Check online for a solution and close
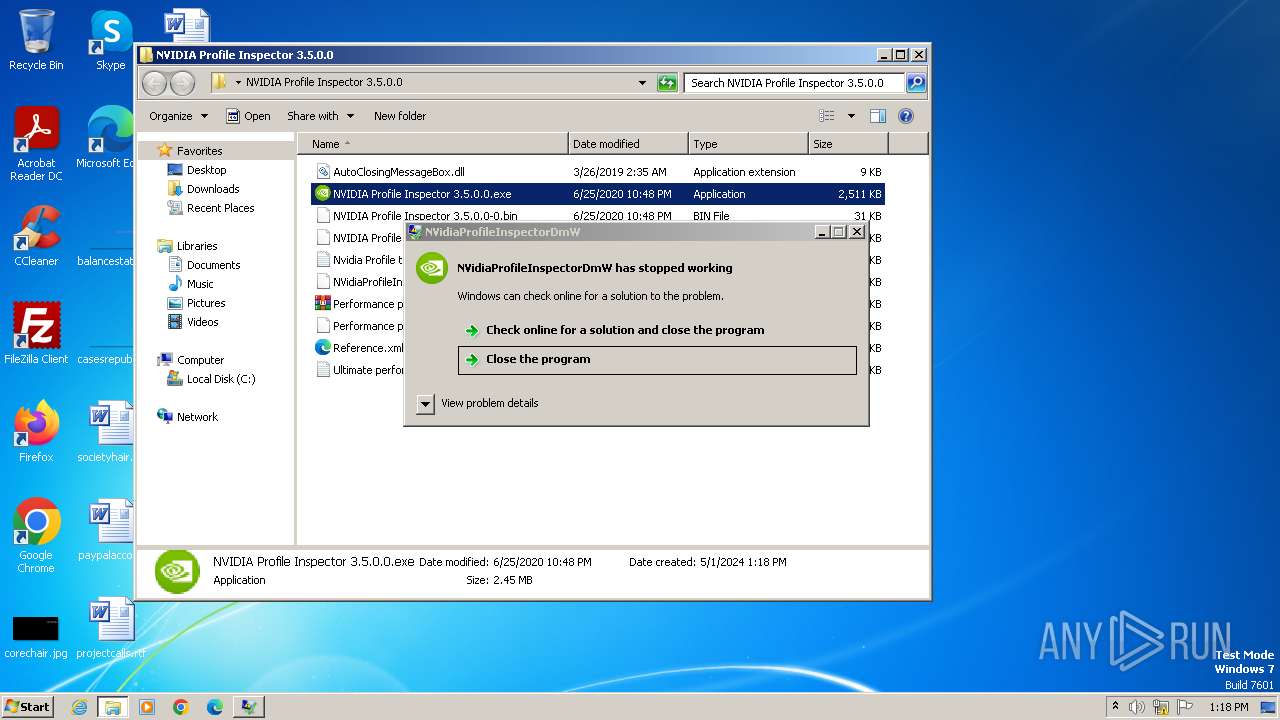This screenshot has height=720, width=1280. (x=657, y=330)
